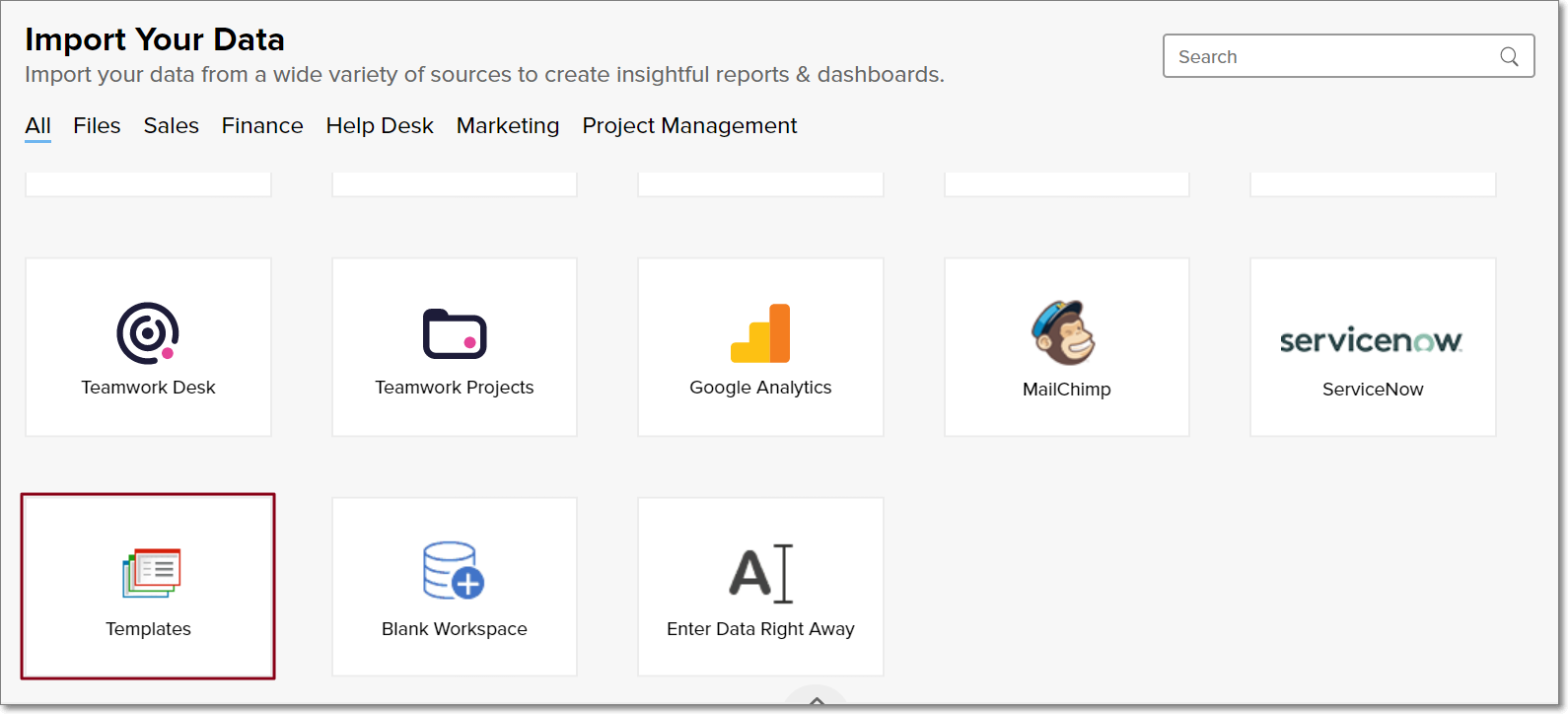Select the Finance tab
Image resolution: width=1568 pixels, height=714 pixels.
[262, 126]
